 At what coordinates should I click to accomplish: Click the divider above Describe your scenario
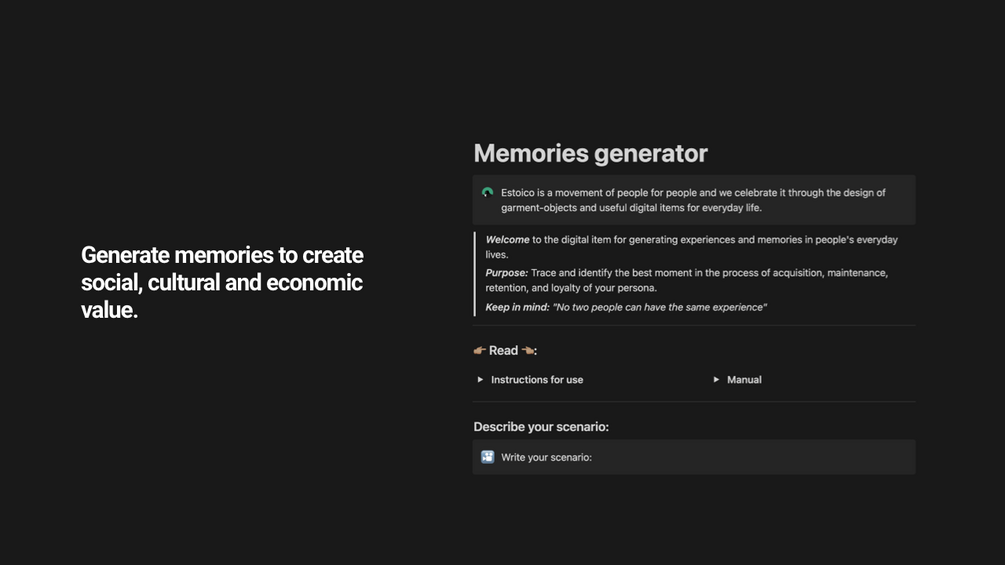(694, 402)
